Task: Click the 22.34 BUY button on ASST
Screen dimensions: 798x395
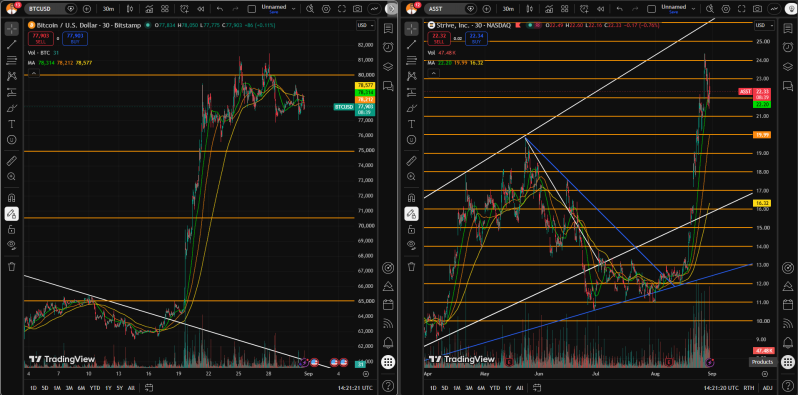Action: coord(476,39)
